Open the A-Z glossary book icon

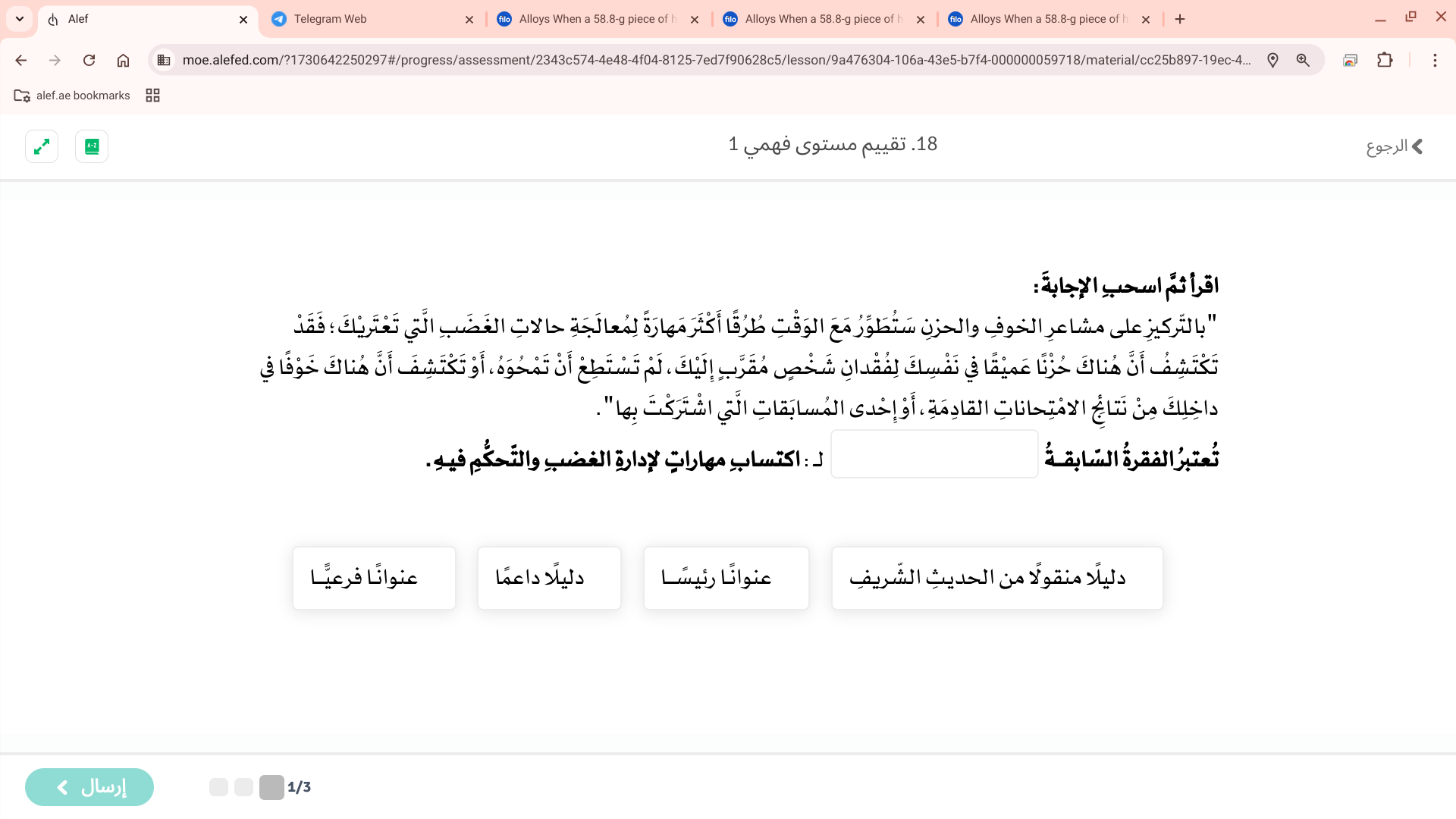[92, 146]
